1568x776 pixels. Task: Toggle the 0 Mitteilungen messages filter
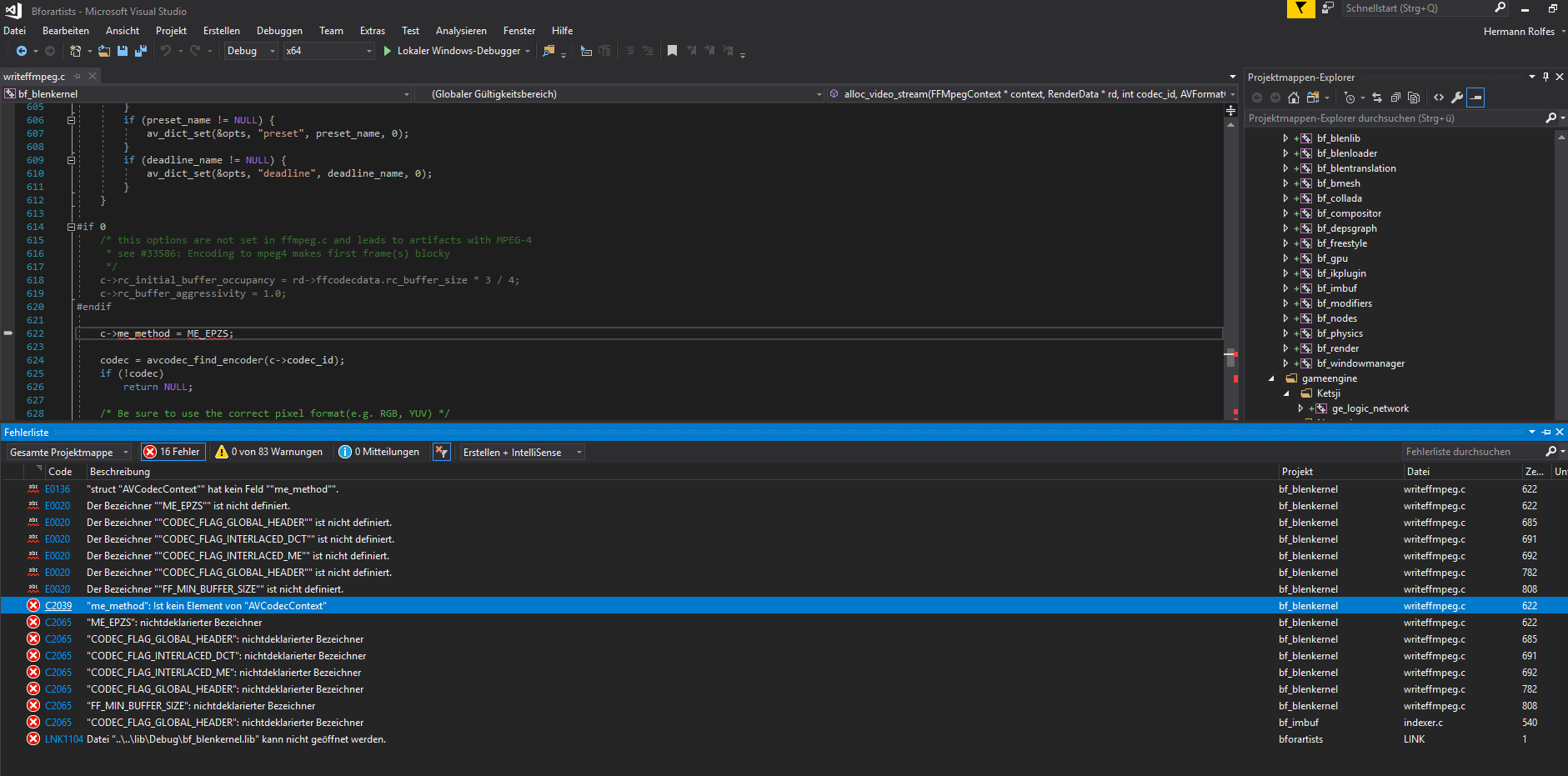pyautogui.click(x=379, y=452)
